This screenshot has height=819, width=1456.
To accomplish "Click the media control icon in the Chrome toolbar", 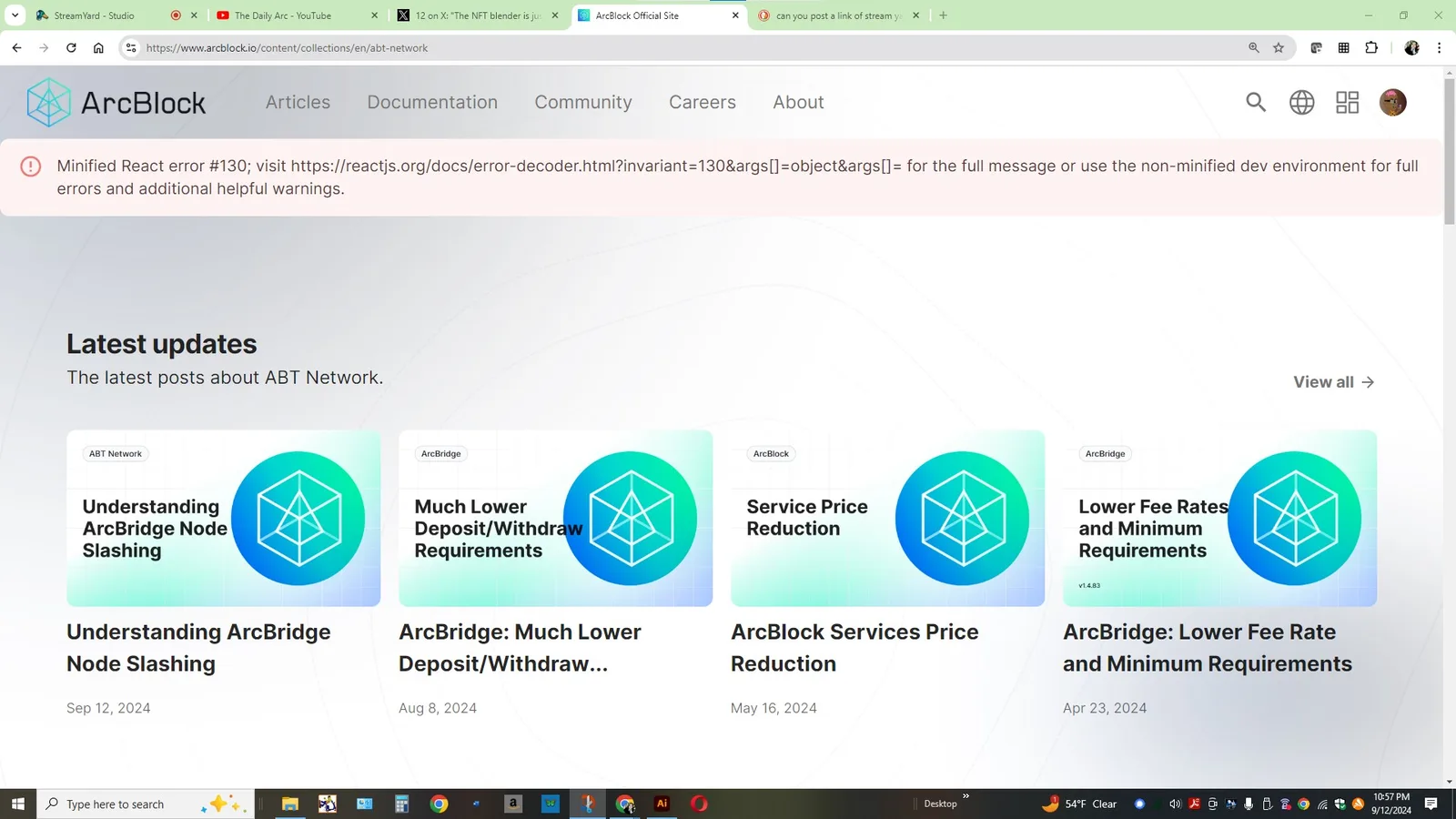I will point(1316,47).
